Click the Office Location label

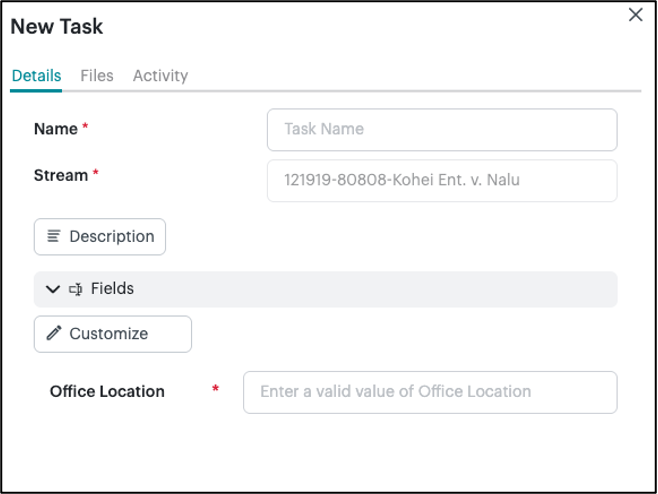coord(107,392)
